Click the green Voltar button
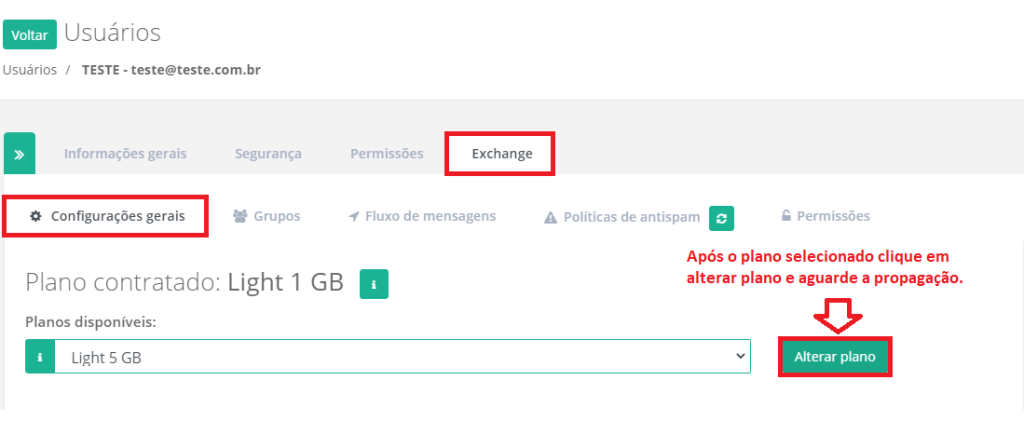 [29, 35]
